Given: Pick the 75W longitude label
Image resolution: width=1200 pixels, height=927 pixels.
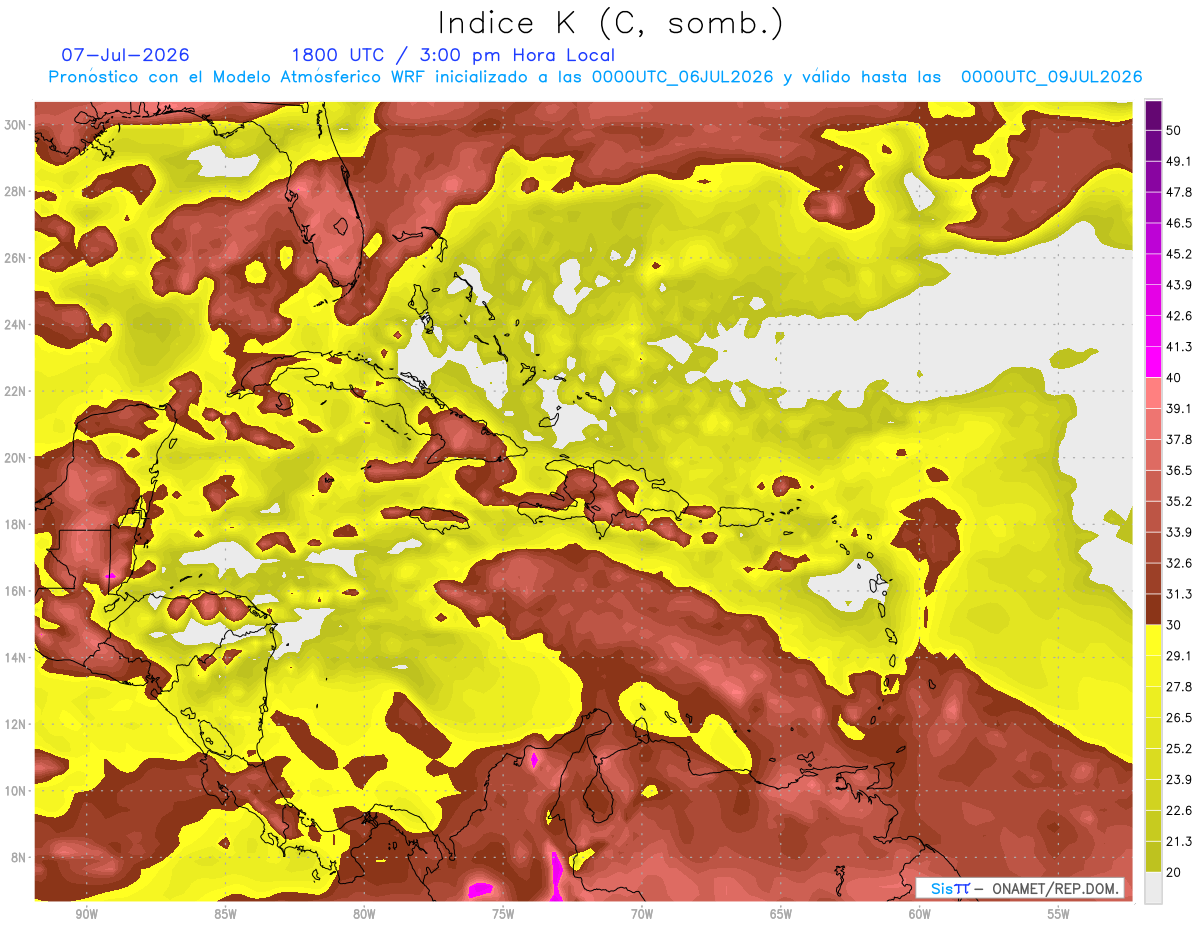Looking at the screenshot, I should pos(503,914).
